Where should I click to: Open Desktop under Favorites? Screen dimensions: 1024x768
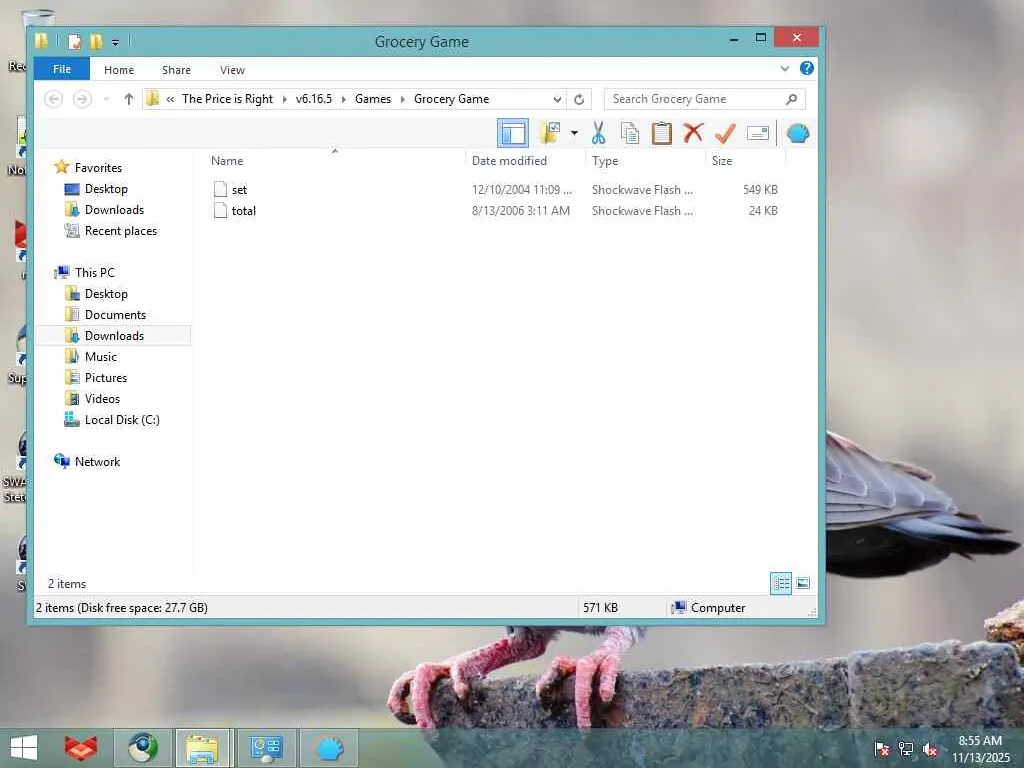106,189
